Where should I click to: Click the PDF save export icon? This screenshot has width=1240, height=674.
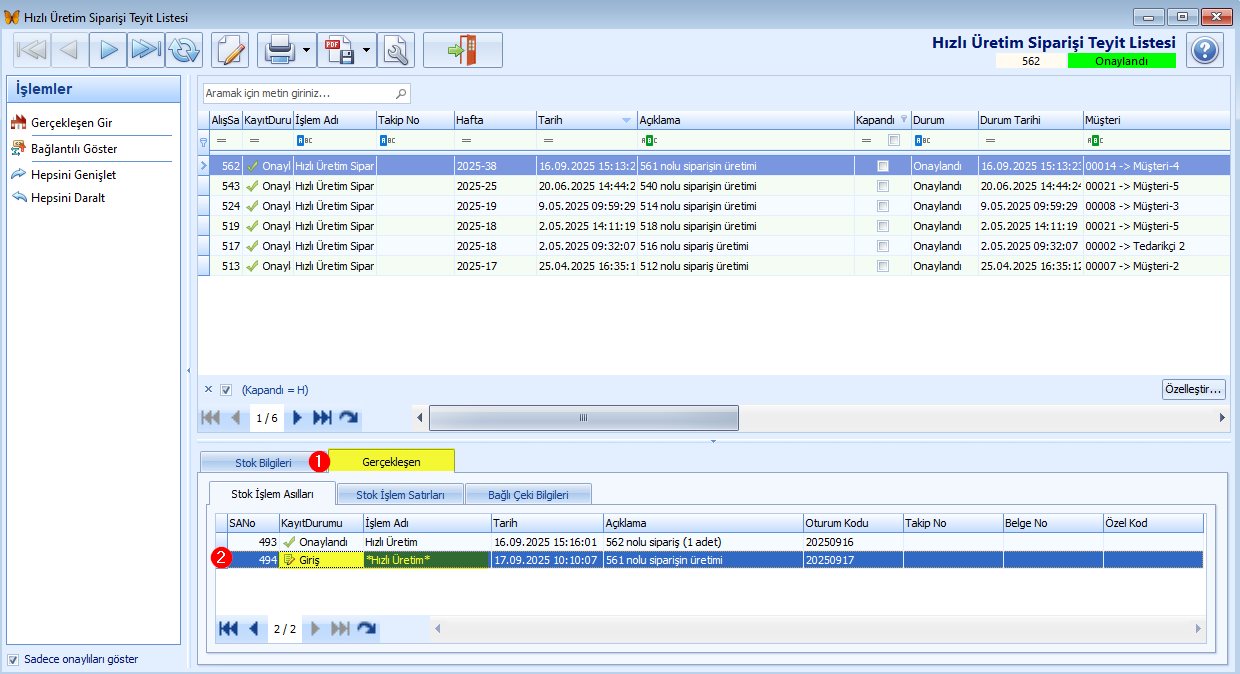(x=339, y=49)
